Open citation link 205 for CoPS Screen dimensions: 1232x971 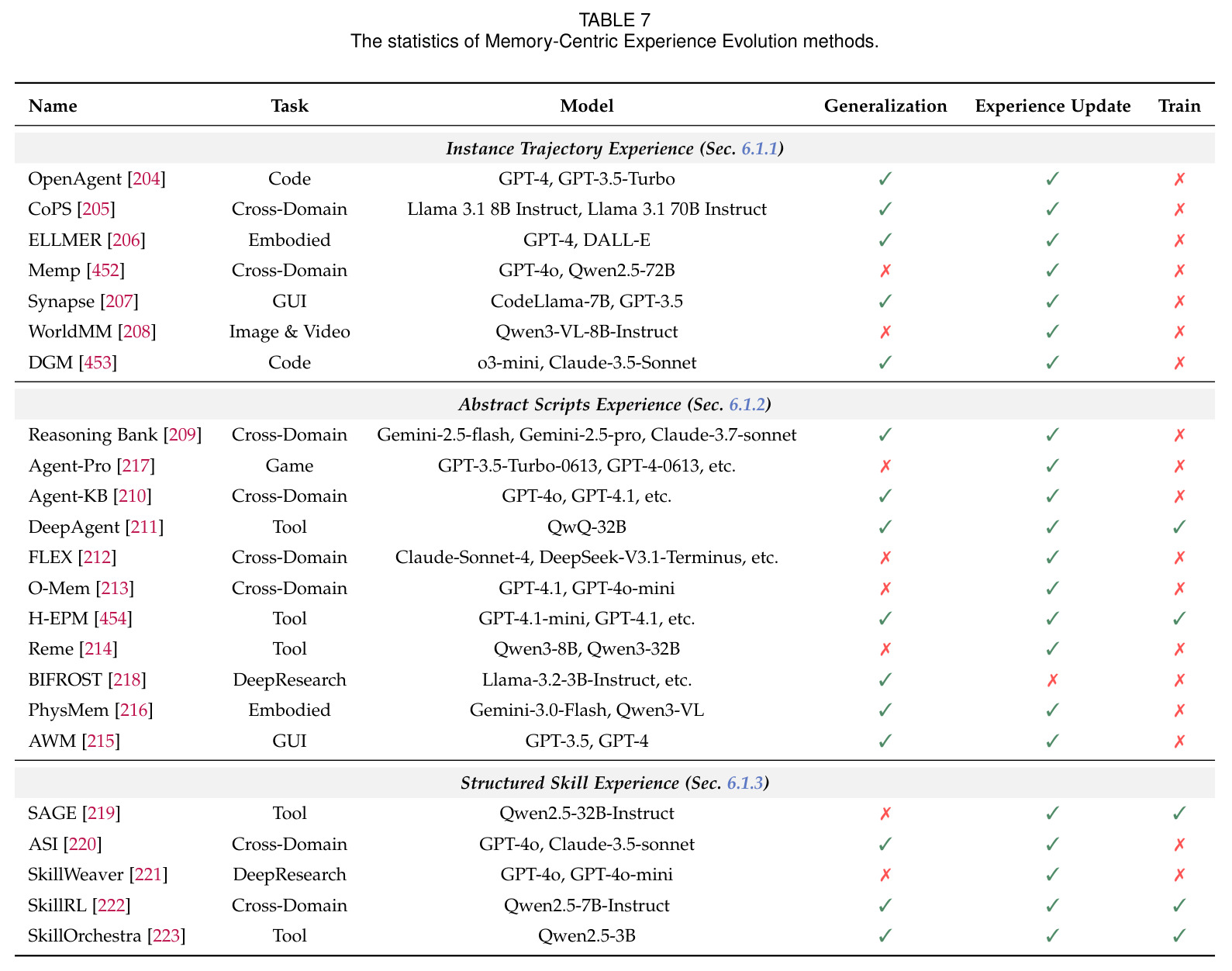96,209
